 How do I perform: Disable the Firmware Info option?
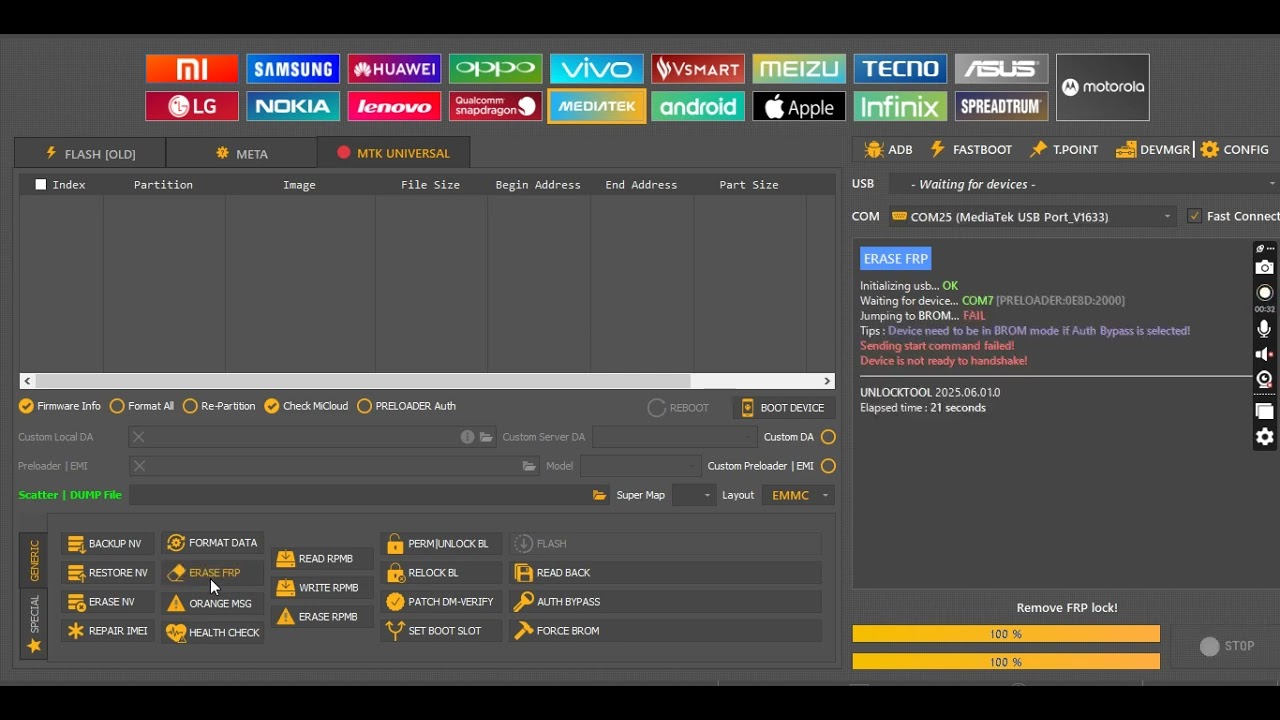point(26,406)
